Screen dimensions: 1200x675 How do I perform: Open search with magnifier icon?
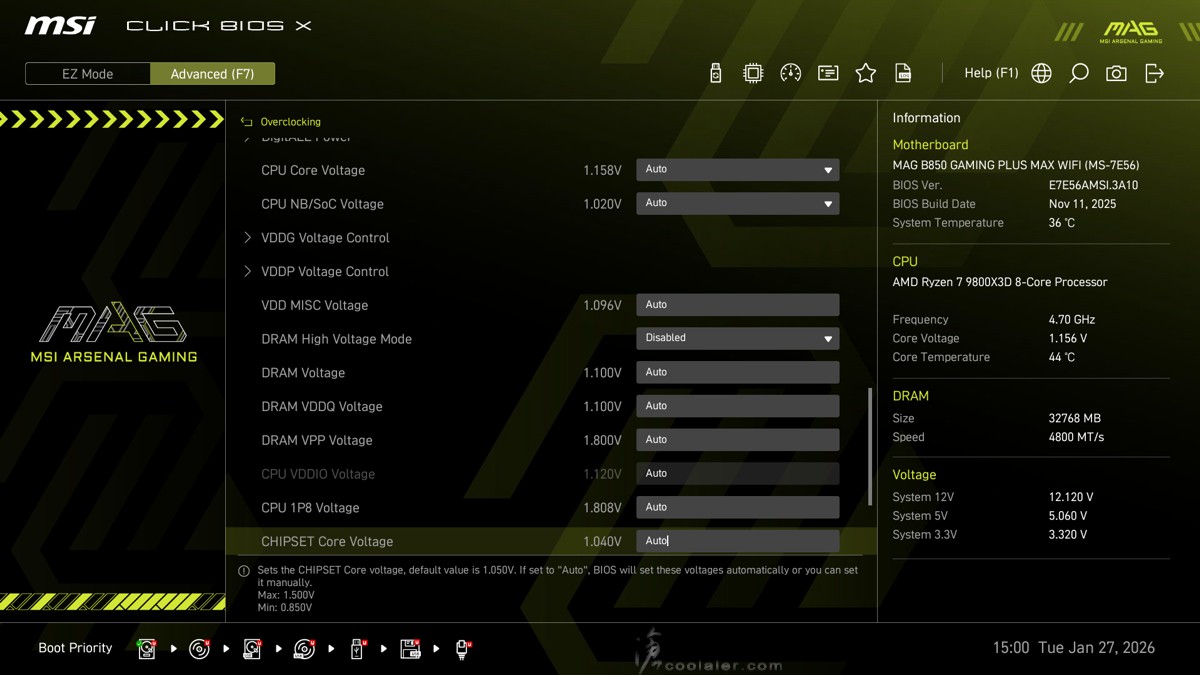tap(1078, 73)
